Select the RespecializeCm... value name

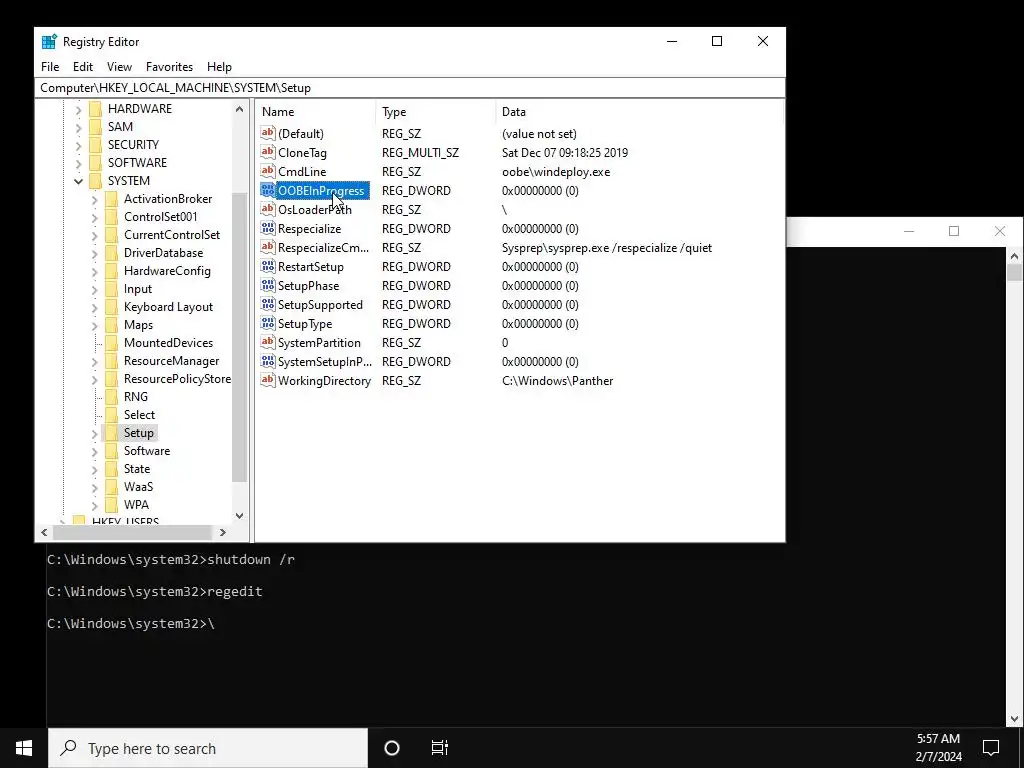pyautogui.click(x=323, y=248)
